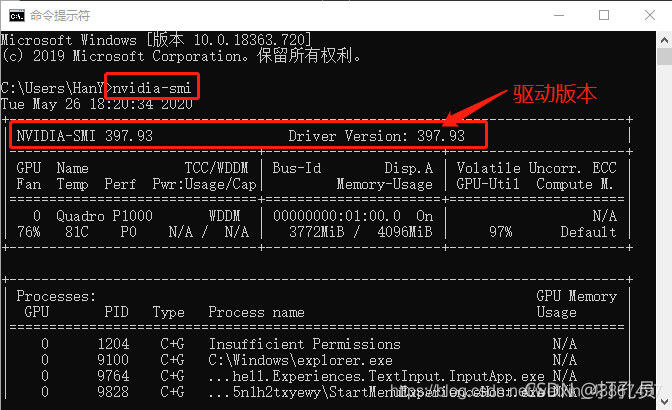Click the 'Insufficient Permissions' process name
672x410 pixels.
click(x=305, y=344)
